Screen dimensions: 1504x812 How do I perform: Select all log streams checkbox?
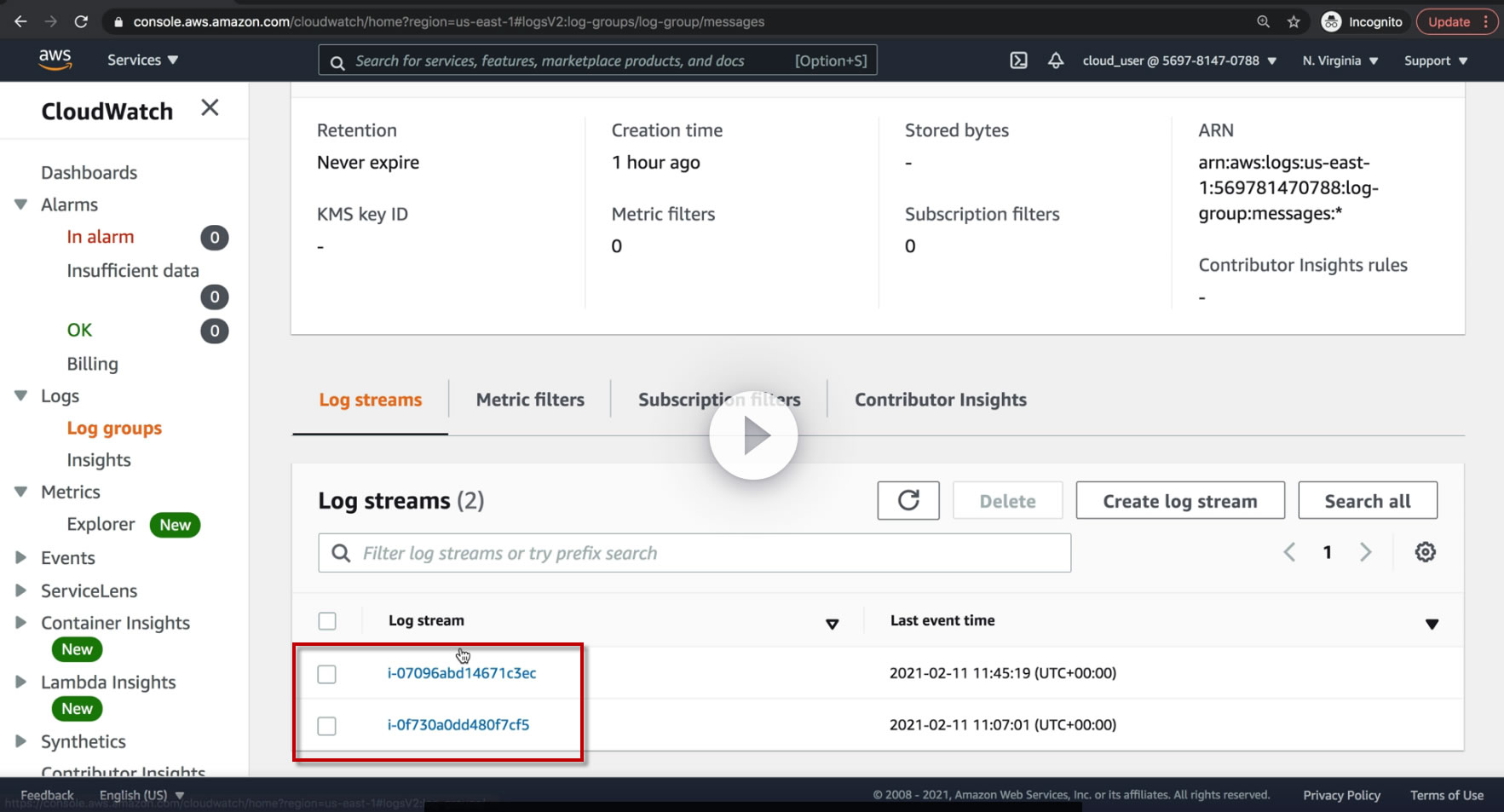(327, 621)
